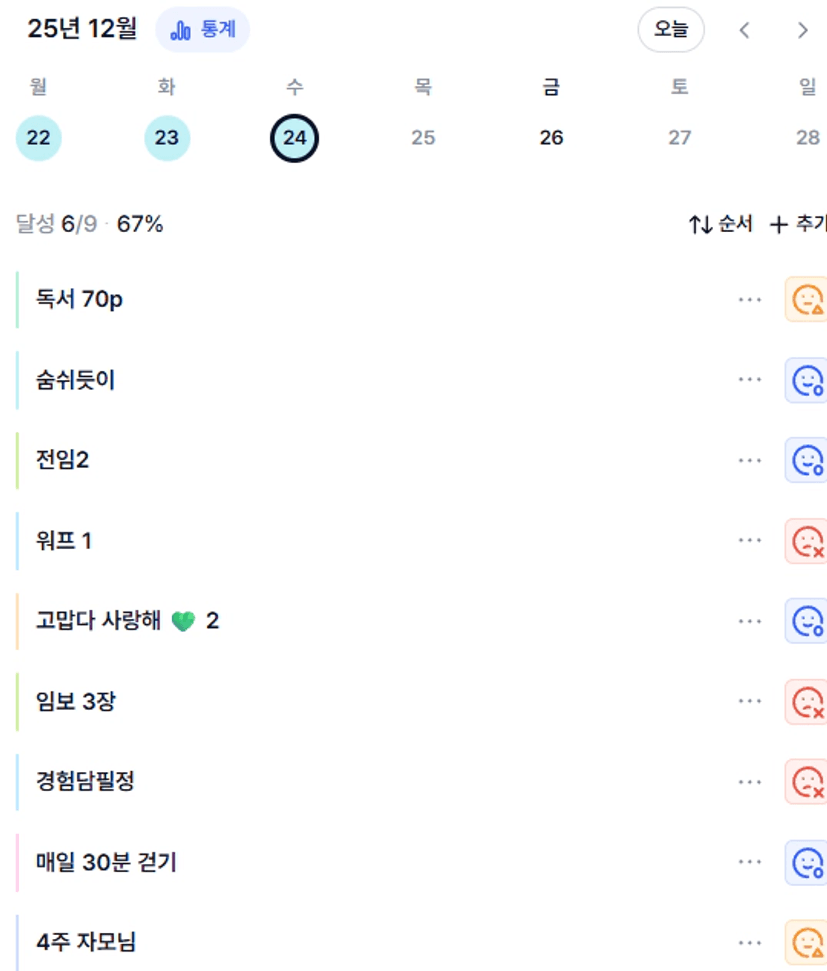This screenshot has height=971, width=827.
Task: Open the 매일 30분 걷기 habit item
Action: [106, 862]
